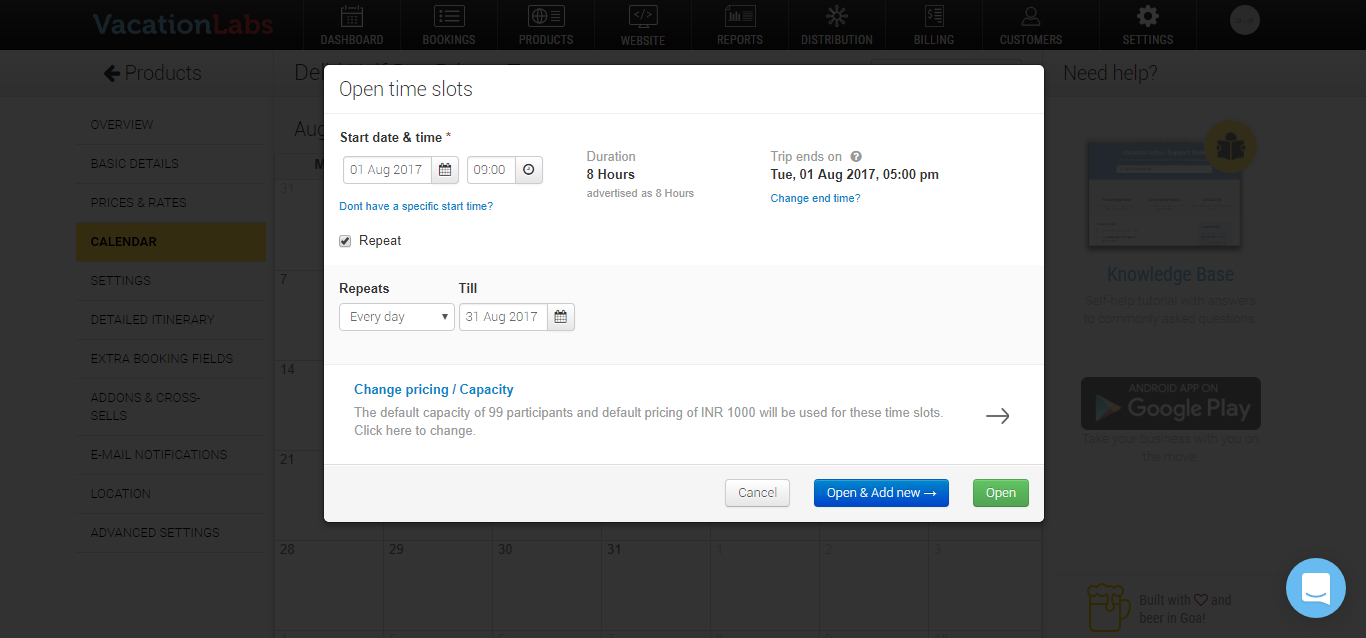Click 'Dont have a specific start time?' link

(x=416, y=206)
